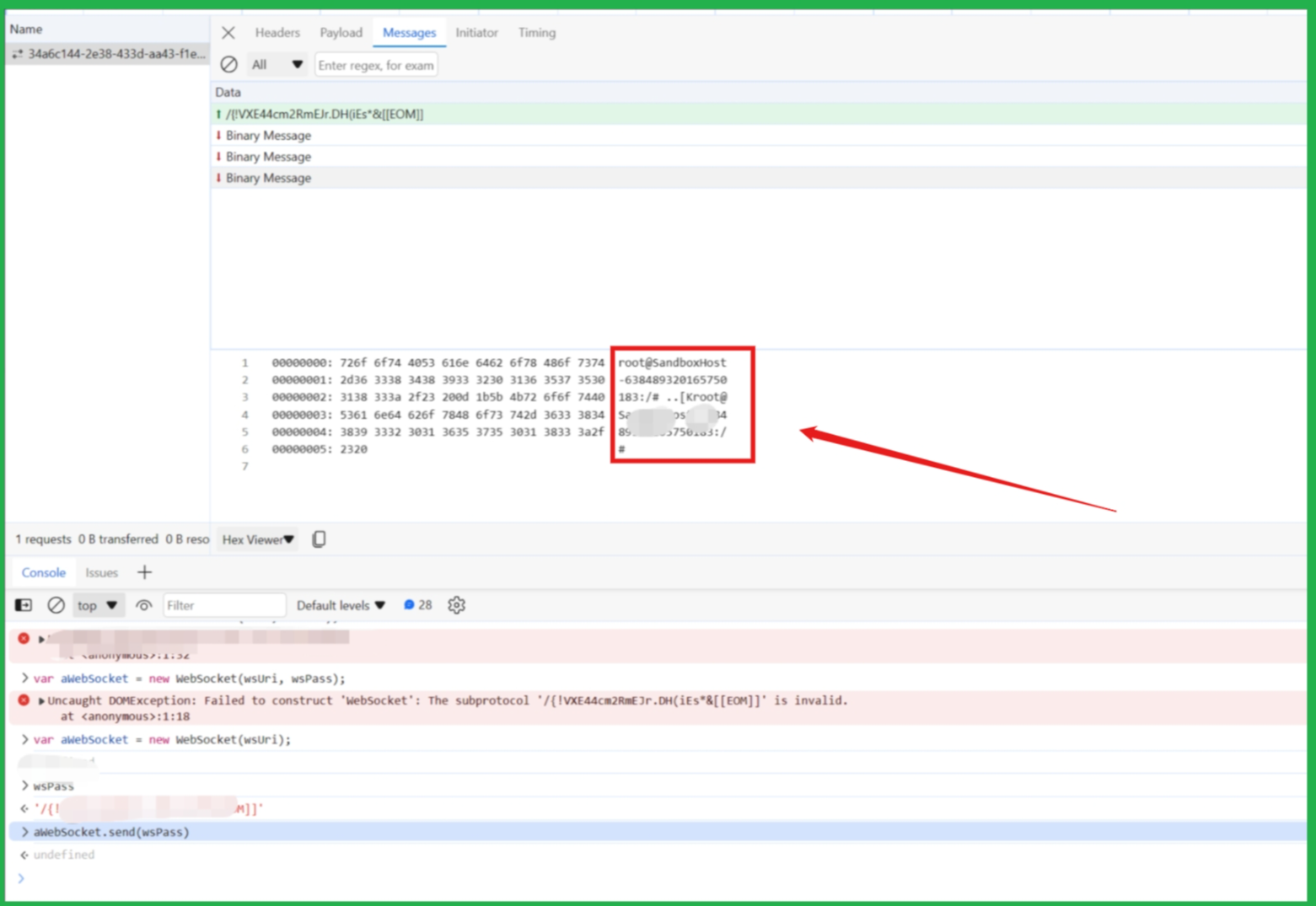Expand the first red console error entry
The image size is (1316, 906).
pyautogui.click(x=40, y=639)
